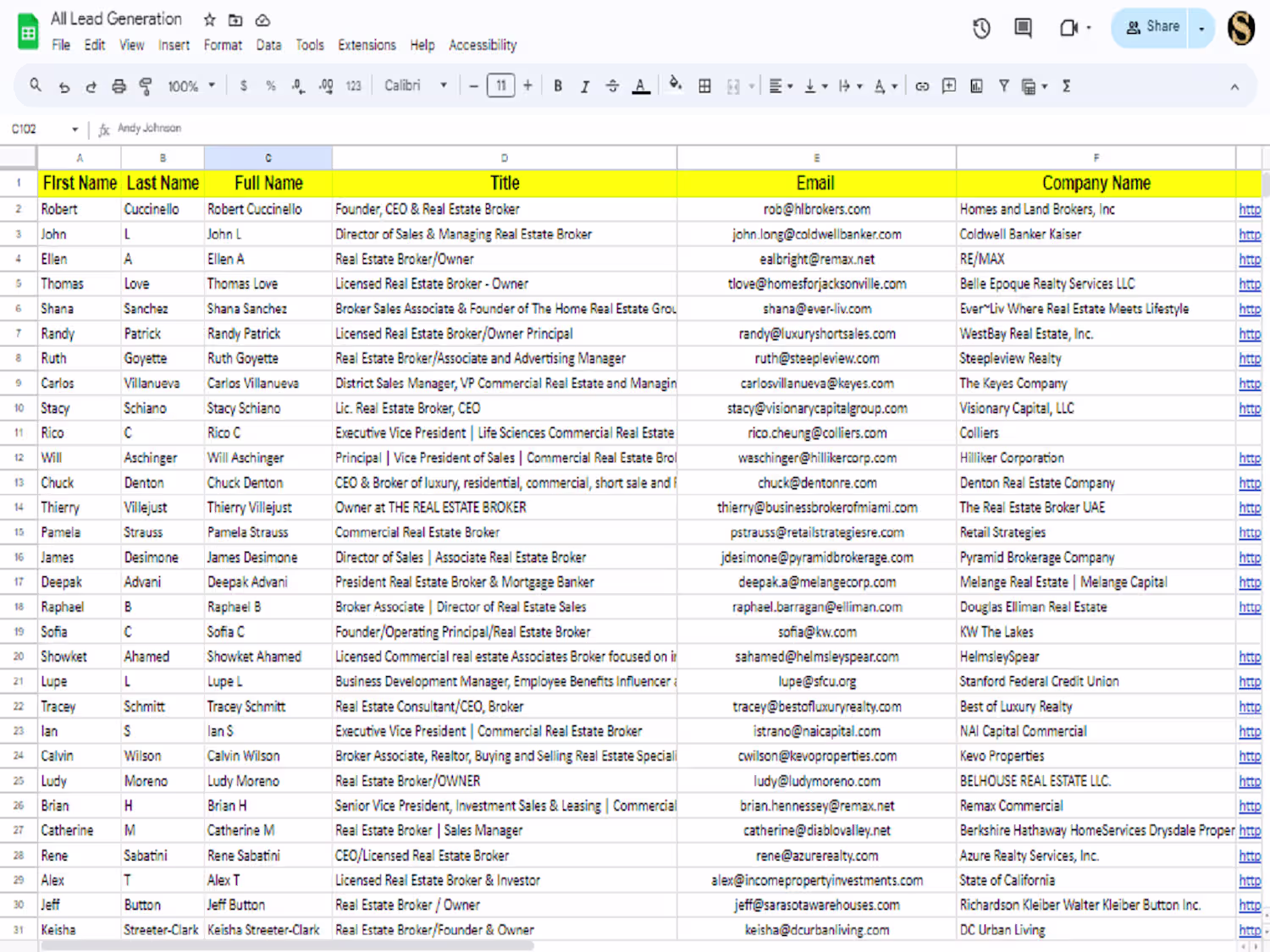
Task: Create a filter with funnel icon
Action: (1003, 85)
